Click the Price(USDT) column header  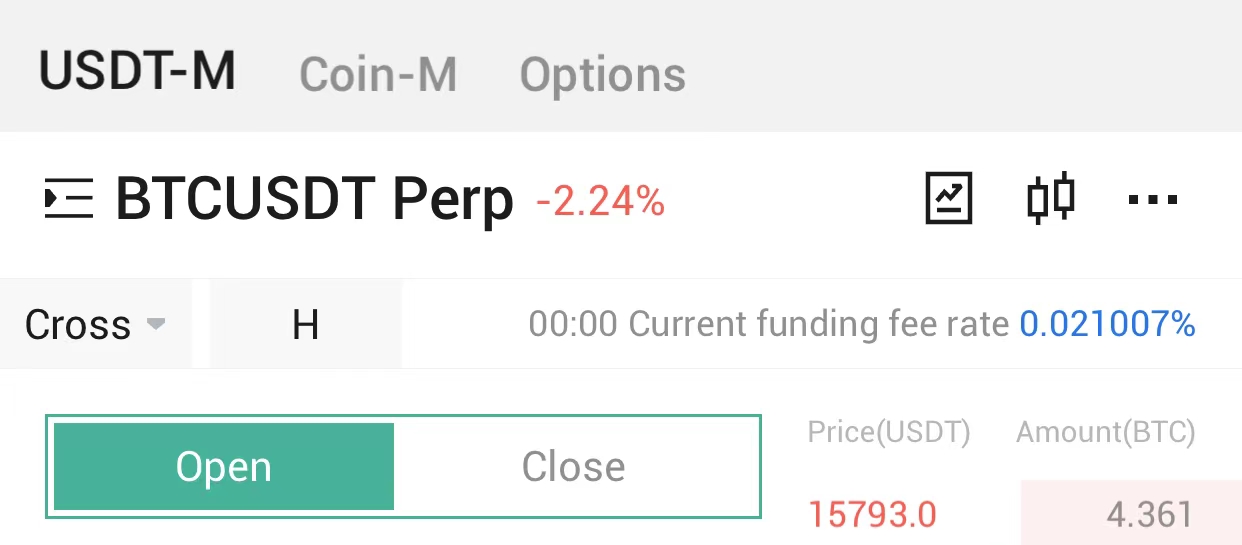[889, 432]
